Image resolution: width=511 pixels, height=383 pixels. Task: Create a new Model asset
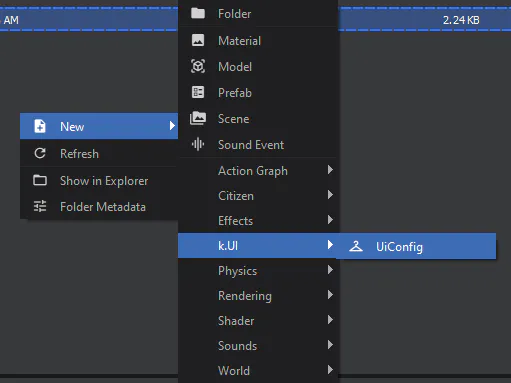258,66
